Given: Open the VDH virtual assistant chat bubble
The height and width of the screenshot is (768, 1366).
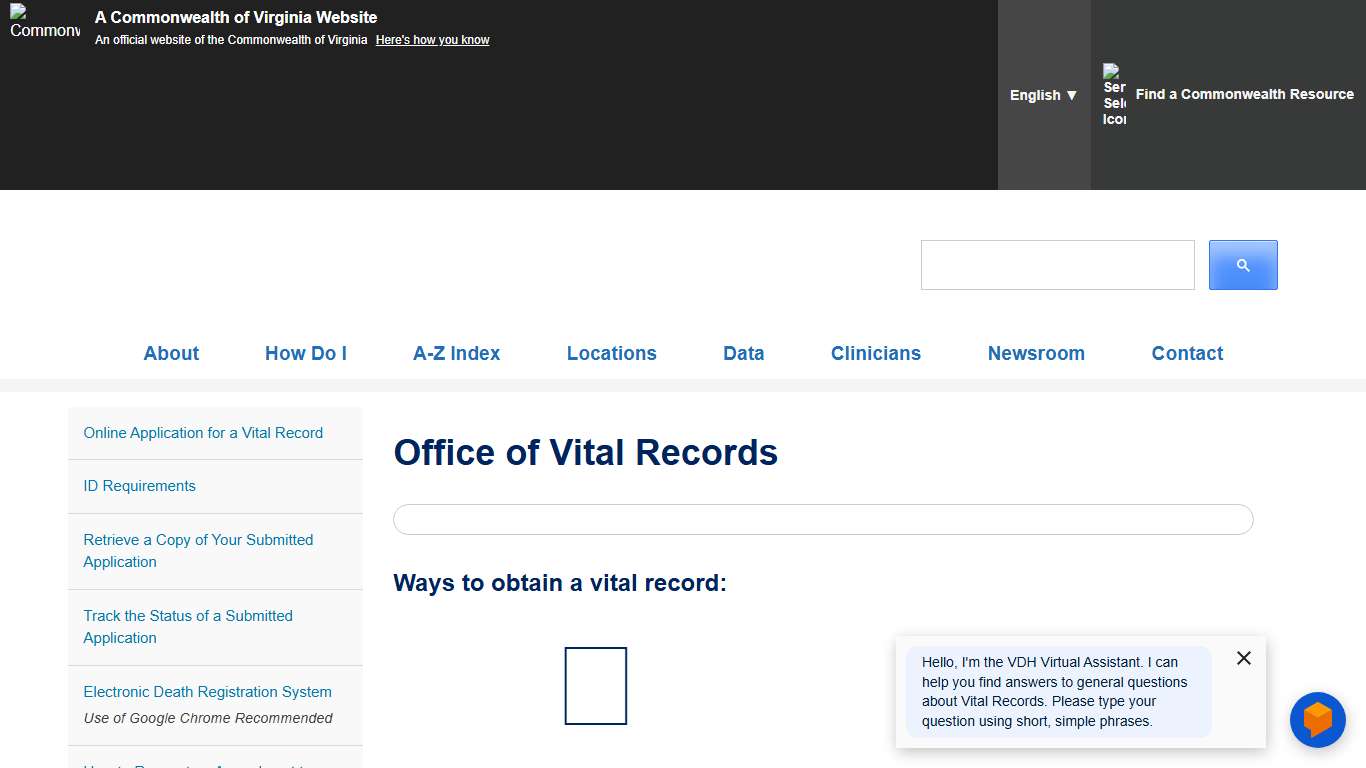Looking at the screenshot, I should (1318, 720).
